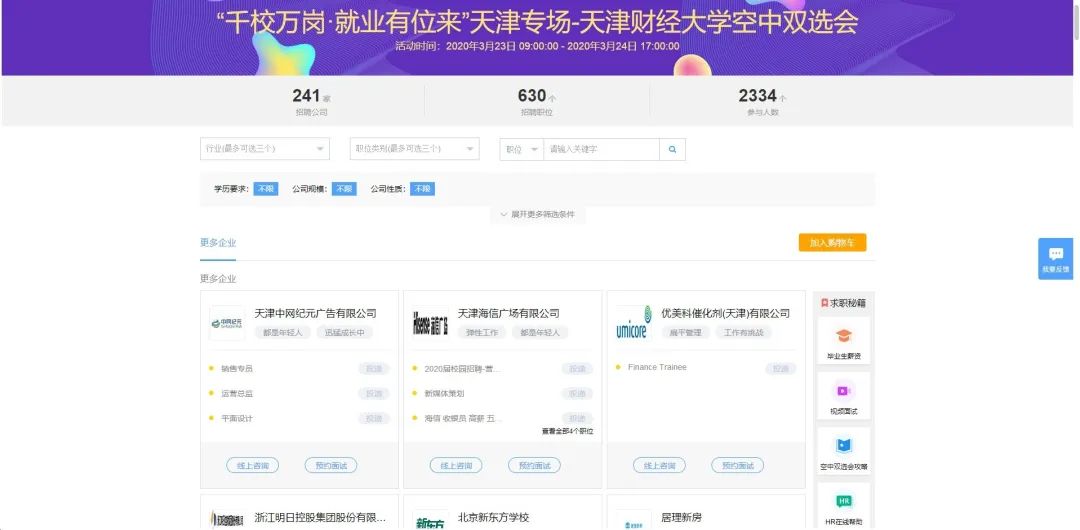Click 投递 for 平面设计
1080x530 pixels.
click(373, 418)
